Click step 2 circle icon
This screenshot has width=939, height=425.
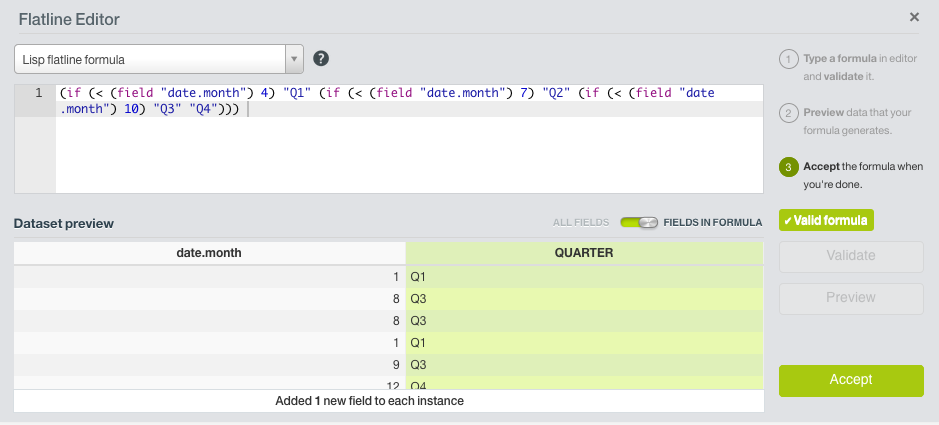coord(789,113)
